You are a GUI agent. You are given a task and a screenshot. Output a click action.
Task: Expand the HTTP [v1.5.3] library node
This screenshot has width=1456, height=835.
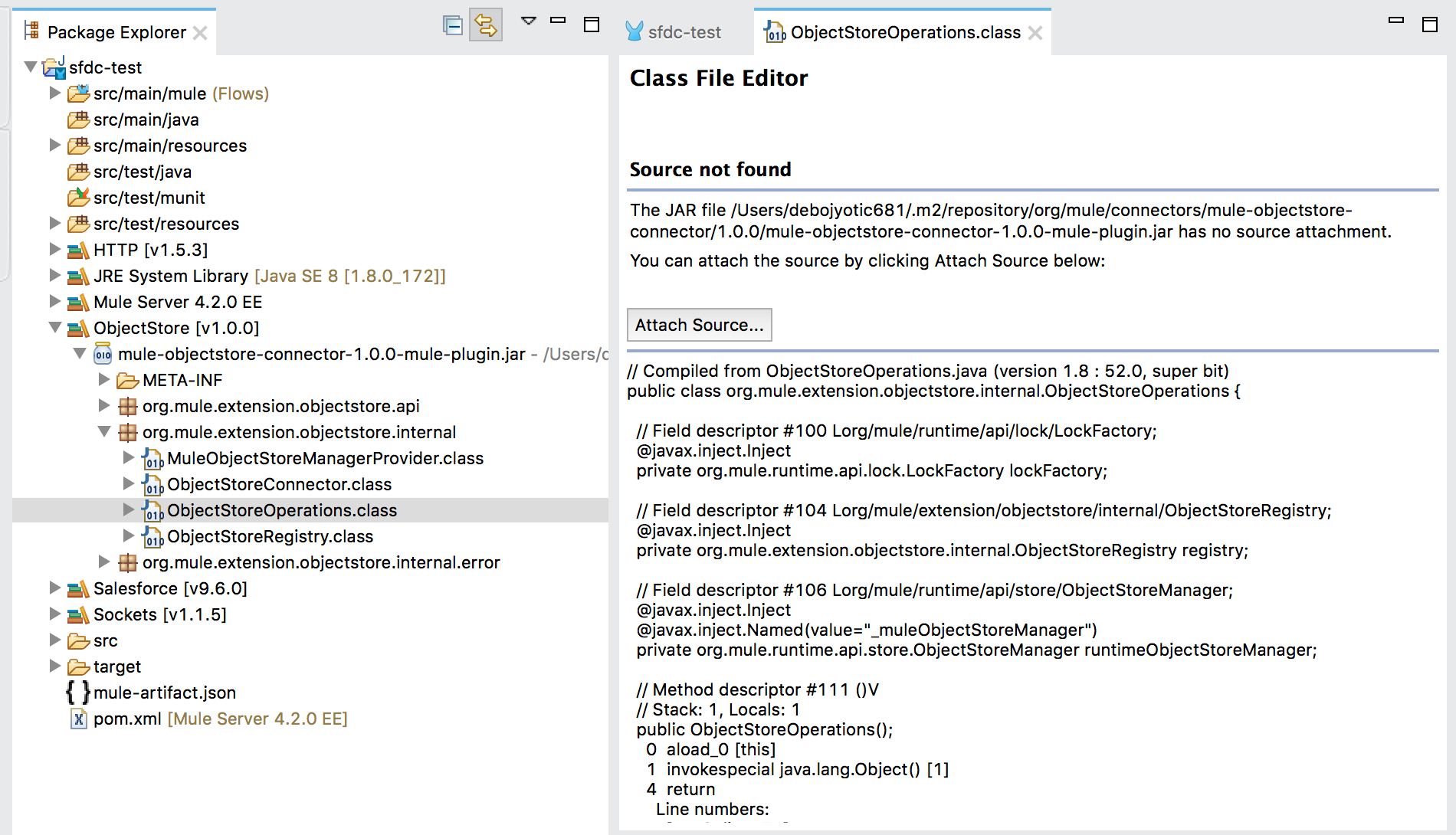click(54, 250)
